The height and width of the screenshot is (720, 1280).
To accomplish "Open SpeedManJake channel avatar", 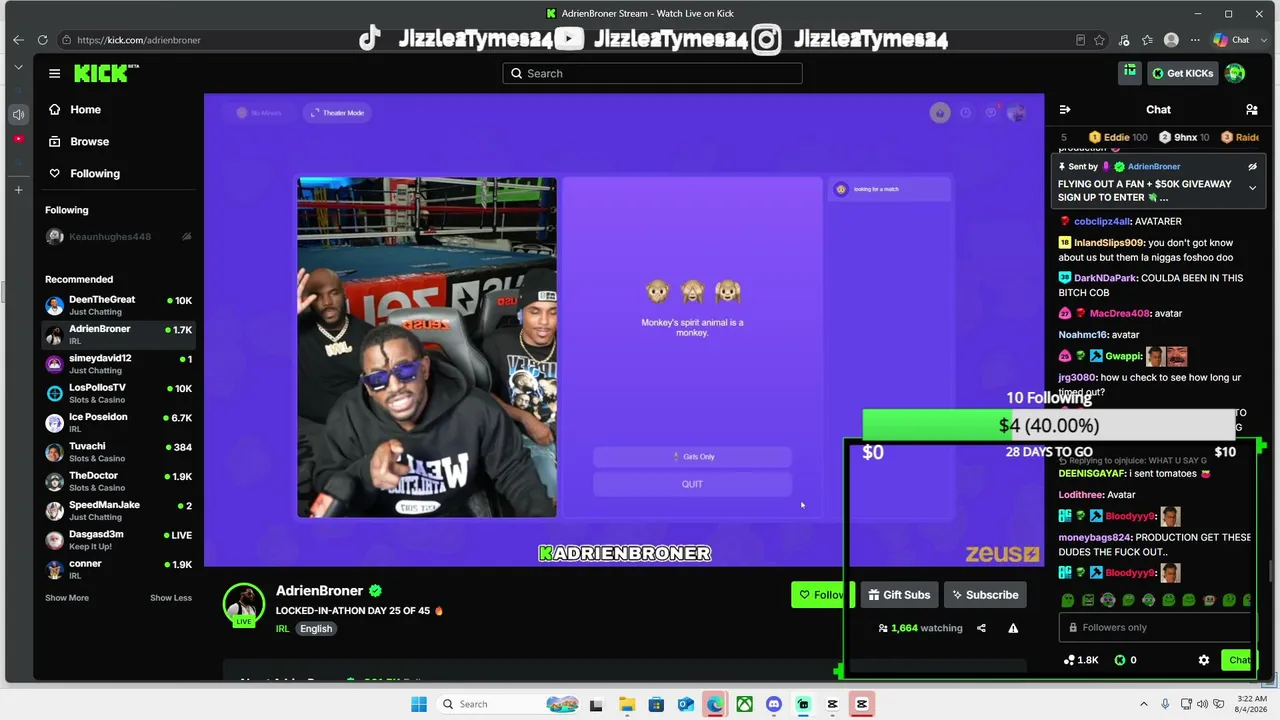I will pos(55,511).
